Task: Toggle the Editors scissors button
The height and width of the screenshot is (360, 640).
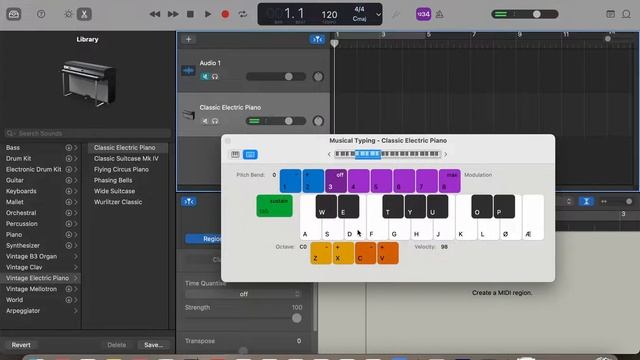Action: tap(84, 14)
